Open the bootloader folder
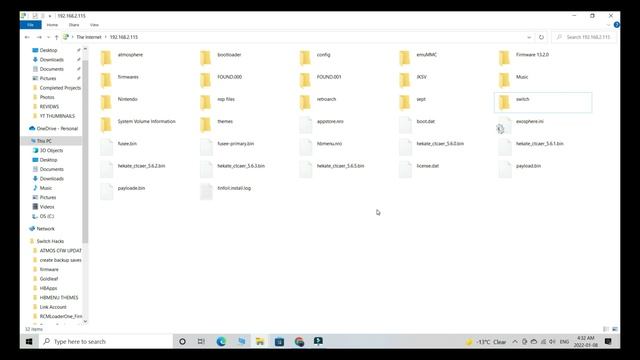 pyautogui.click(x=229, y=55)
